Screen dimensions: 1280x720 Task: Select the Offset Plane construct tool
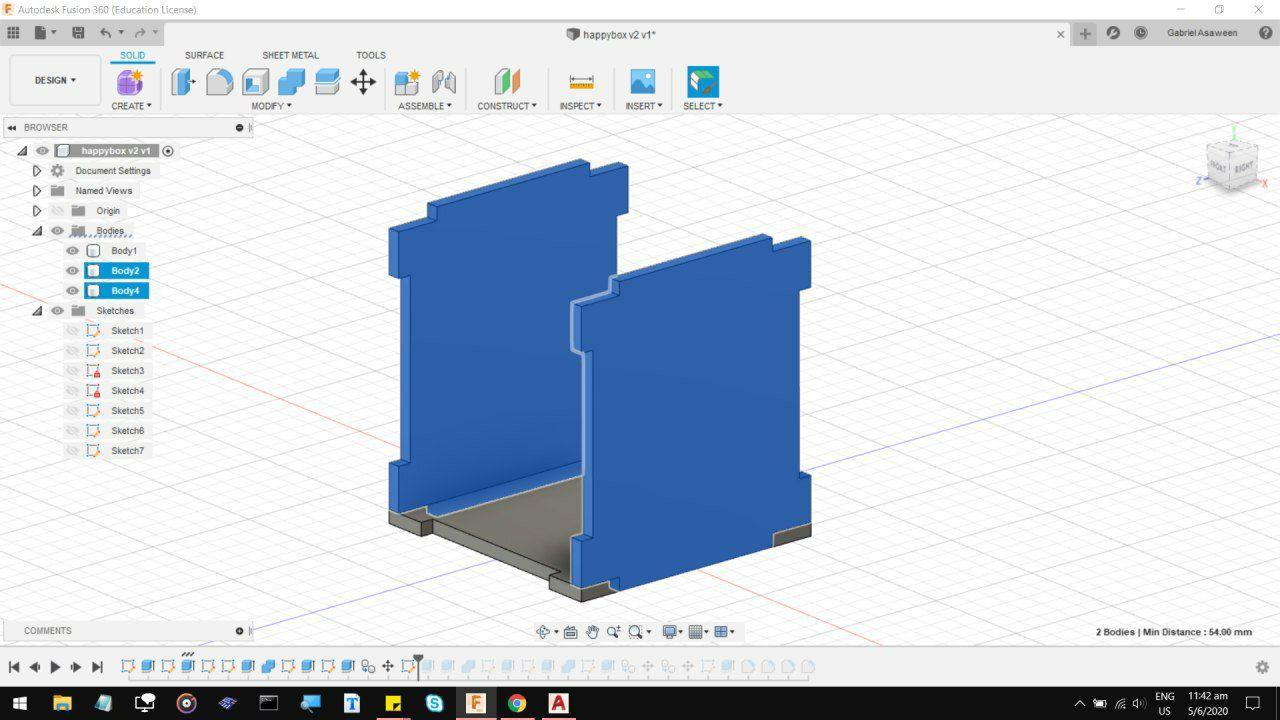[x=507, y=82]
